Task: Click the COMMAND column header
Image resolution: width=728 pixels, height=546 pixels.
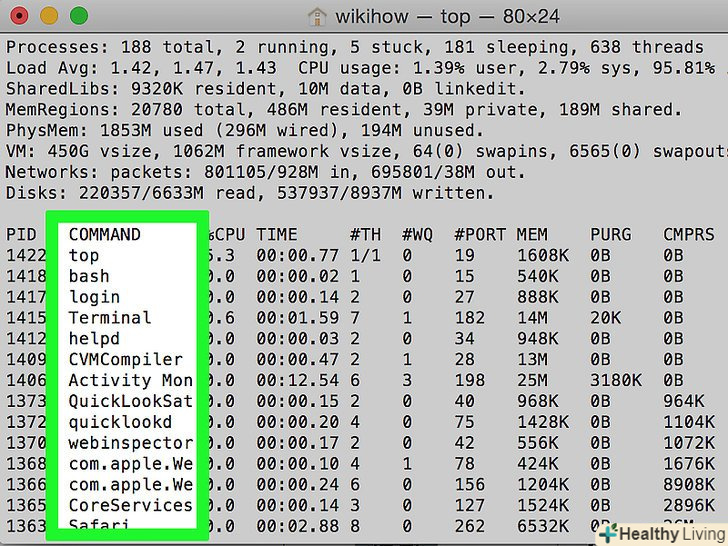Action: pyautogui.click(x=104, y=234)
